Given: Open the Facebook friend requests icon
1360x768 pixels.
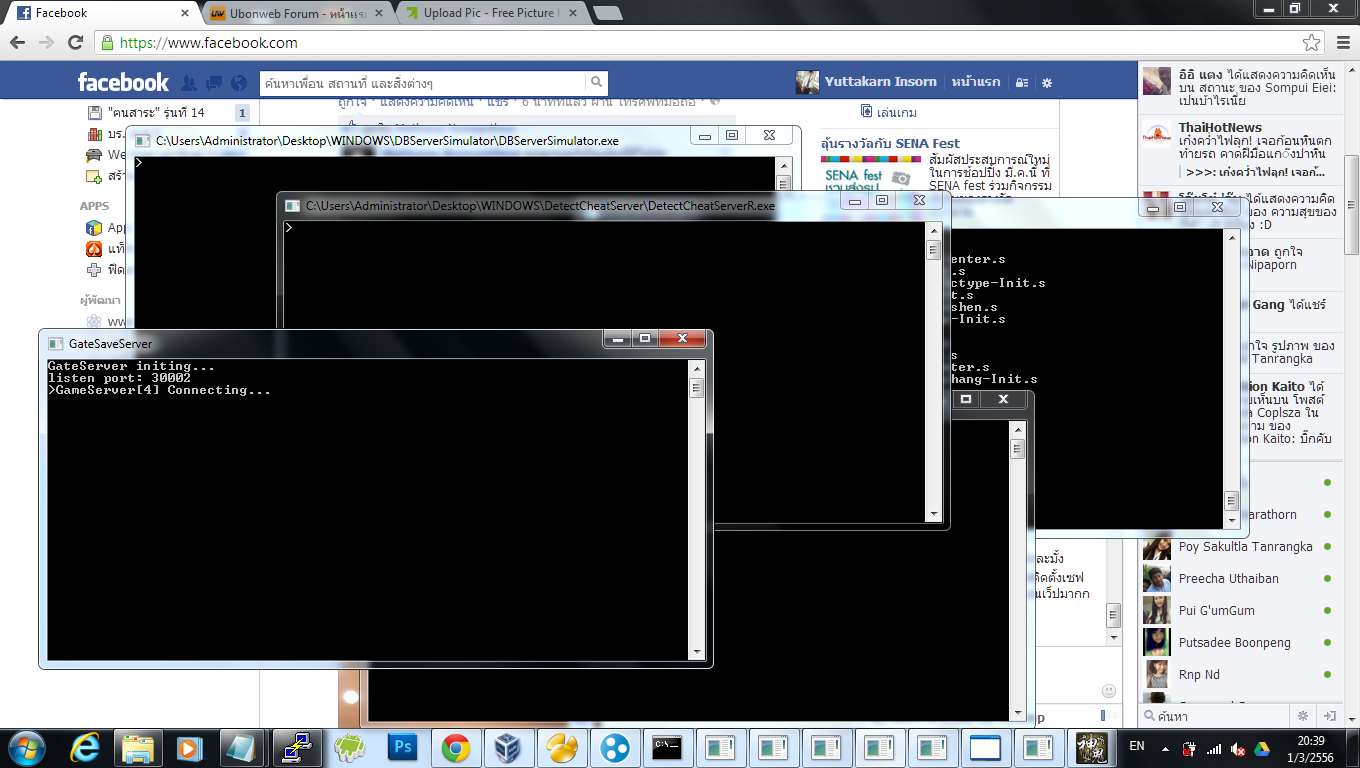Looking at the screenshot, I should 188,83.
